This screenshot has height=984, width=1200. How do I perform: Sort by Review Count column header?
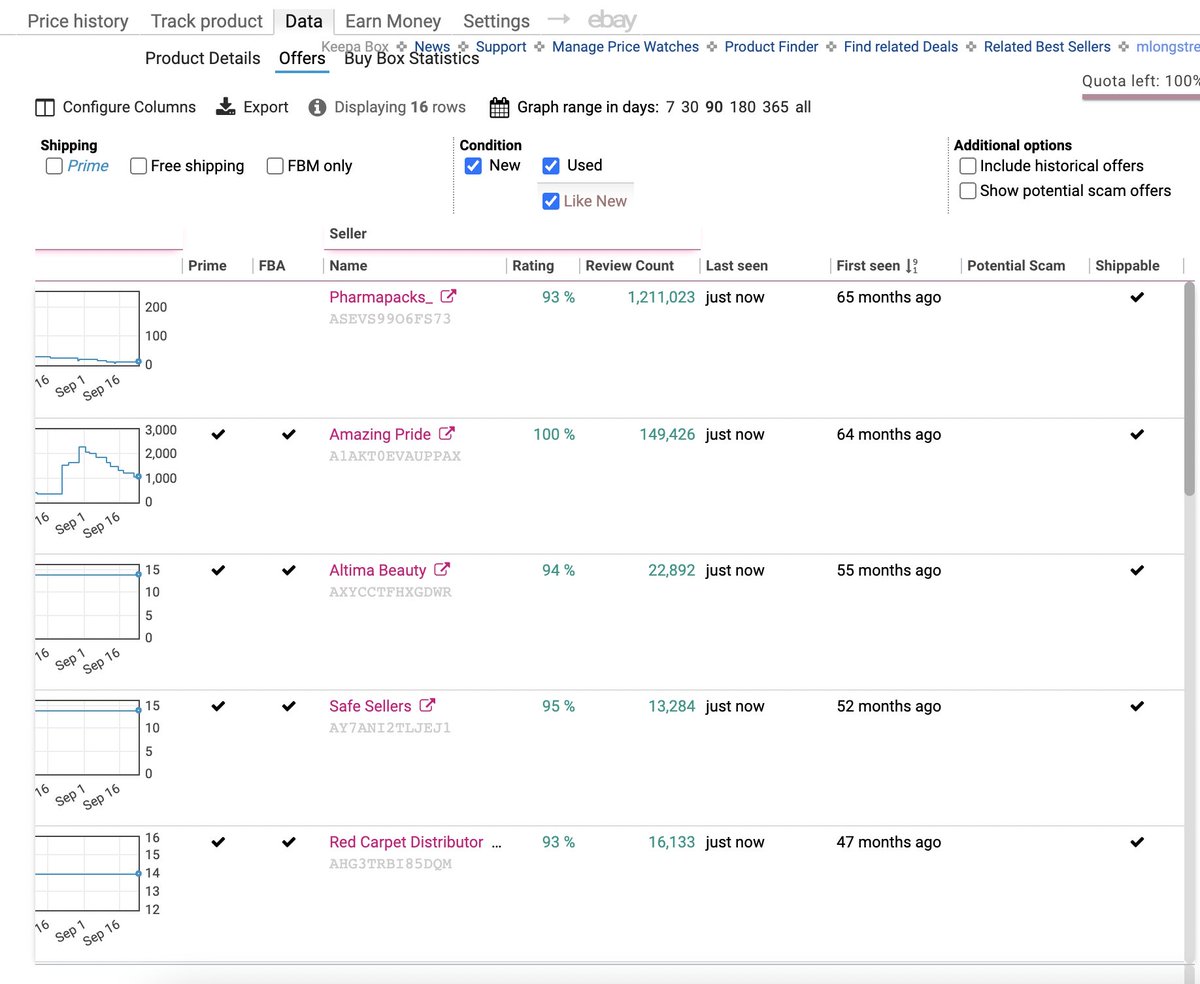630,266
